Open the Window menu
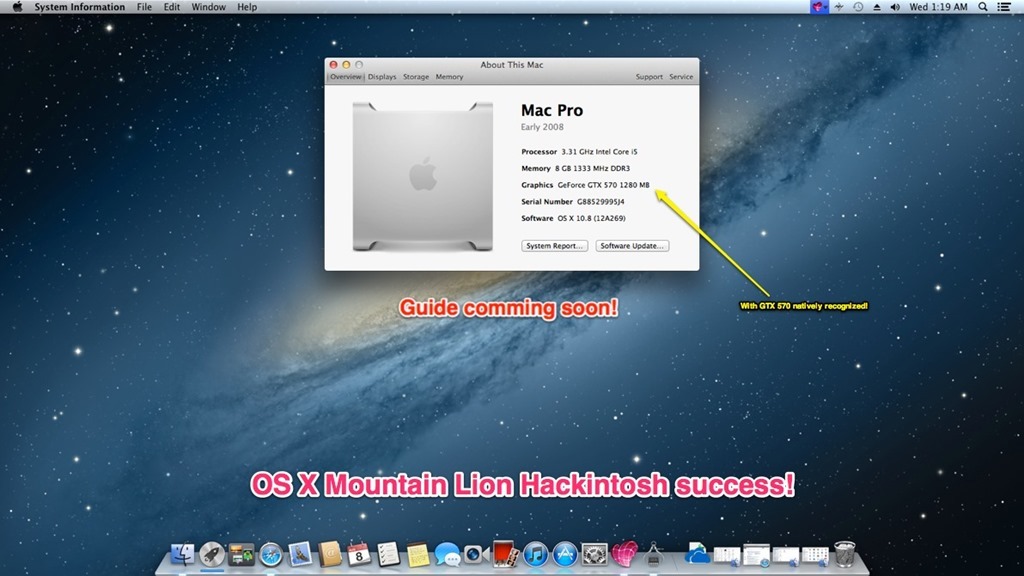The height and width of the screenshot is (576, 1024). pos(208,7)
